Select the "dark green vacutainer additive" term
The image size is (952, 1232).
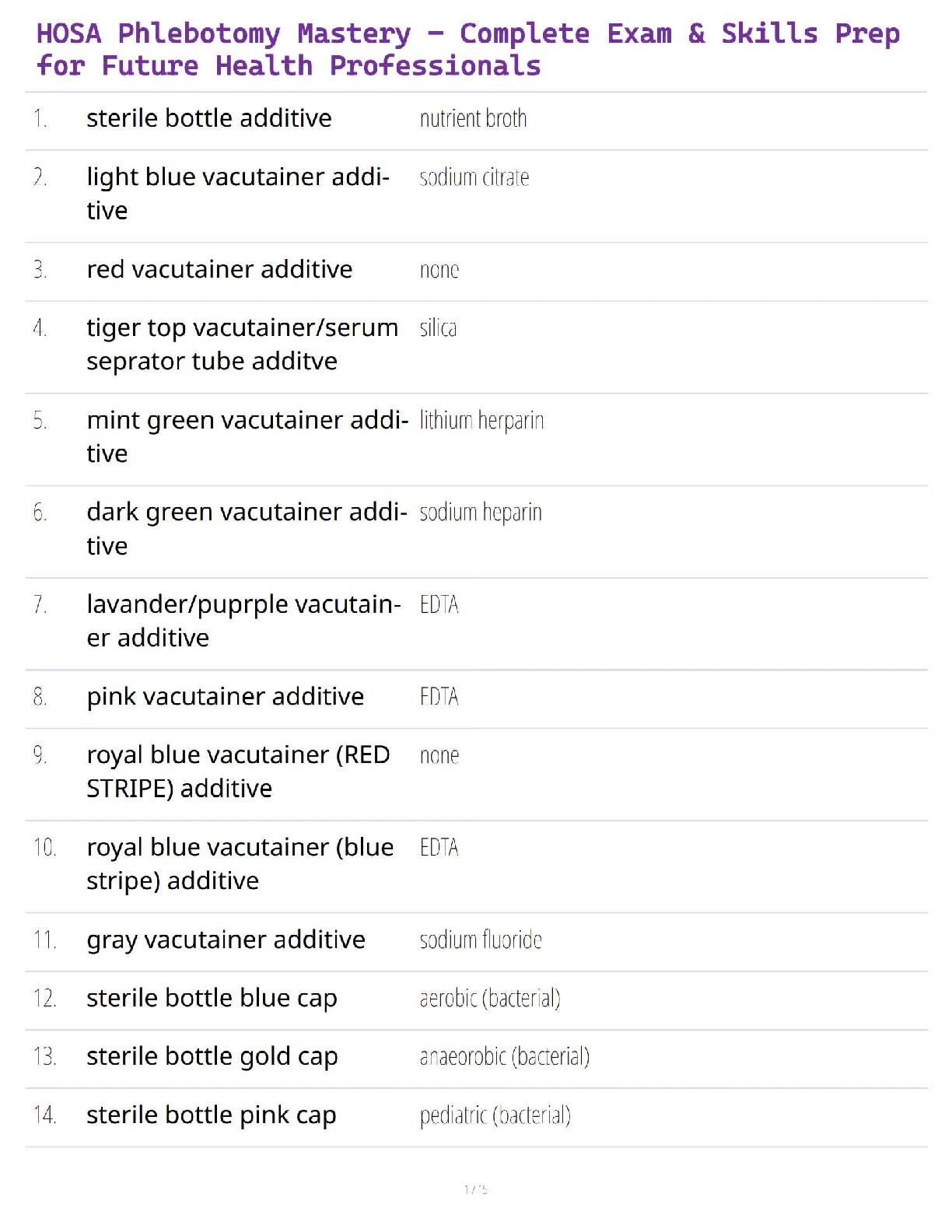coord(246,528)
